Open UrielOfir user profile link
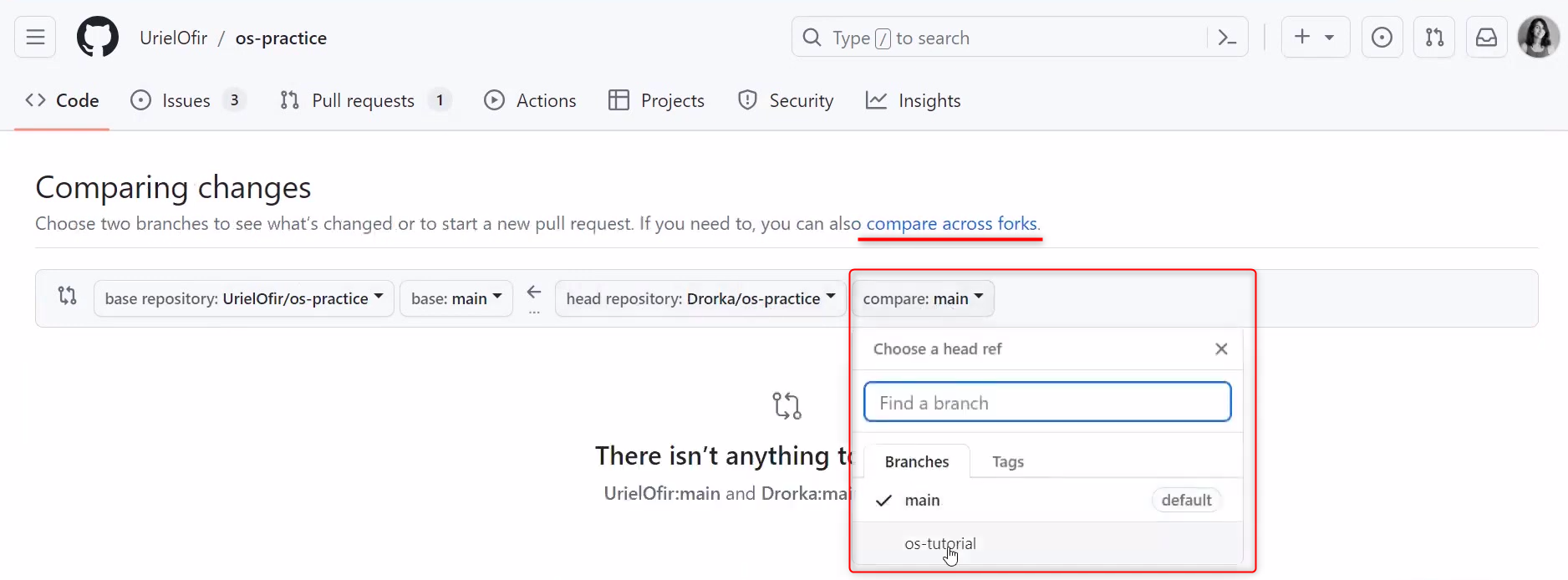This screenshot has height=580, width=1568. 173,38
